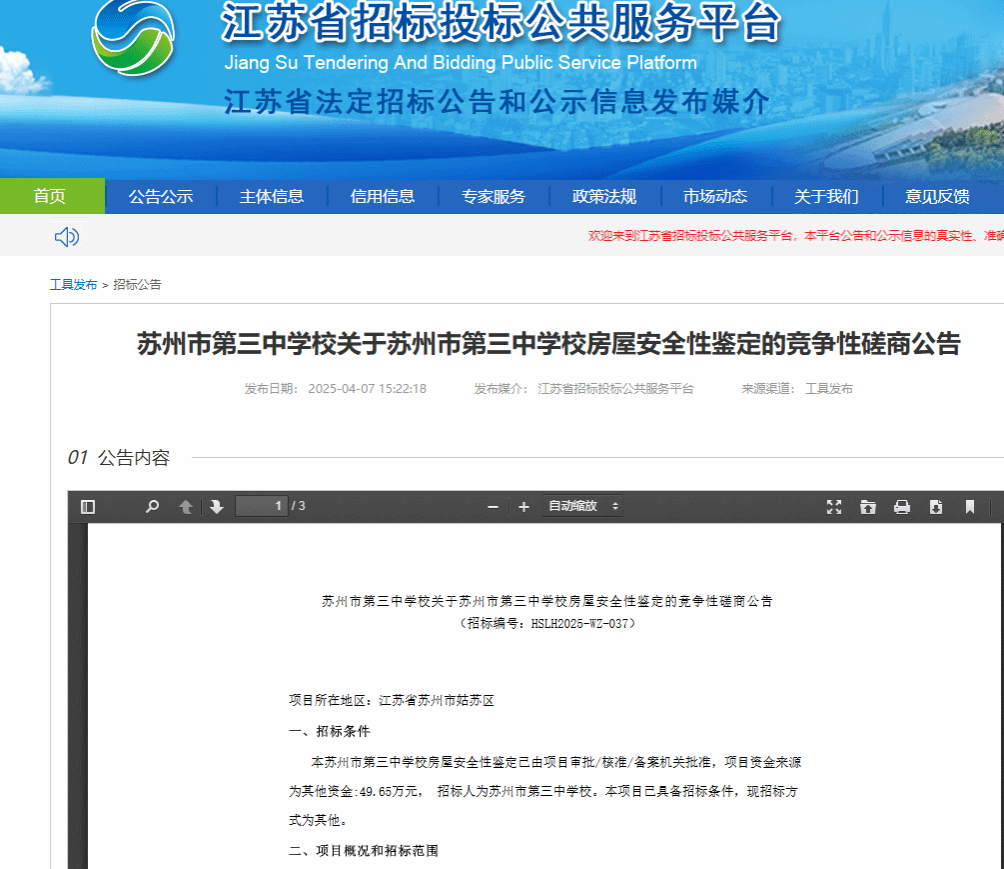Click 项目所在地区 line in PDF
Image resolution: width=1004 pixels, height=869 pixels.
[391, 701]
